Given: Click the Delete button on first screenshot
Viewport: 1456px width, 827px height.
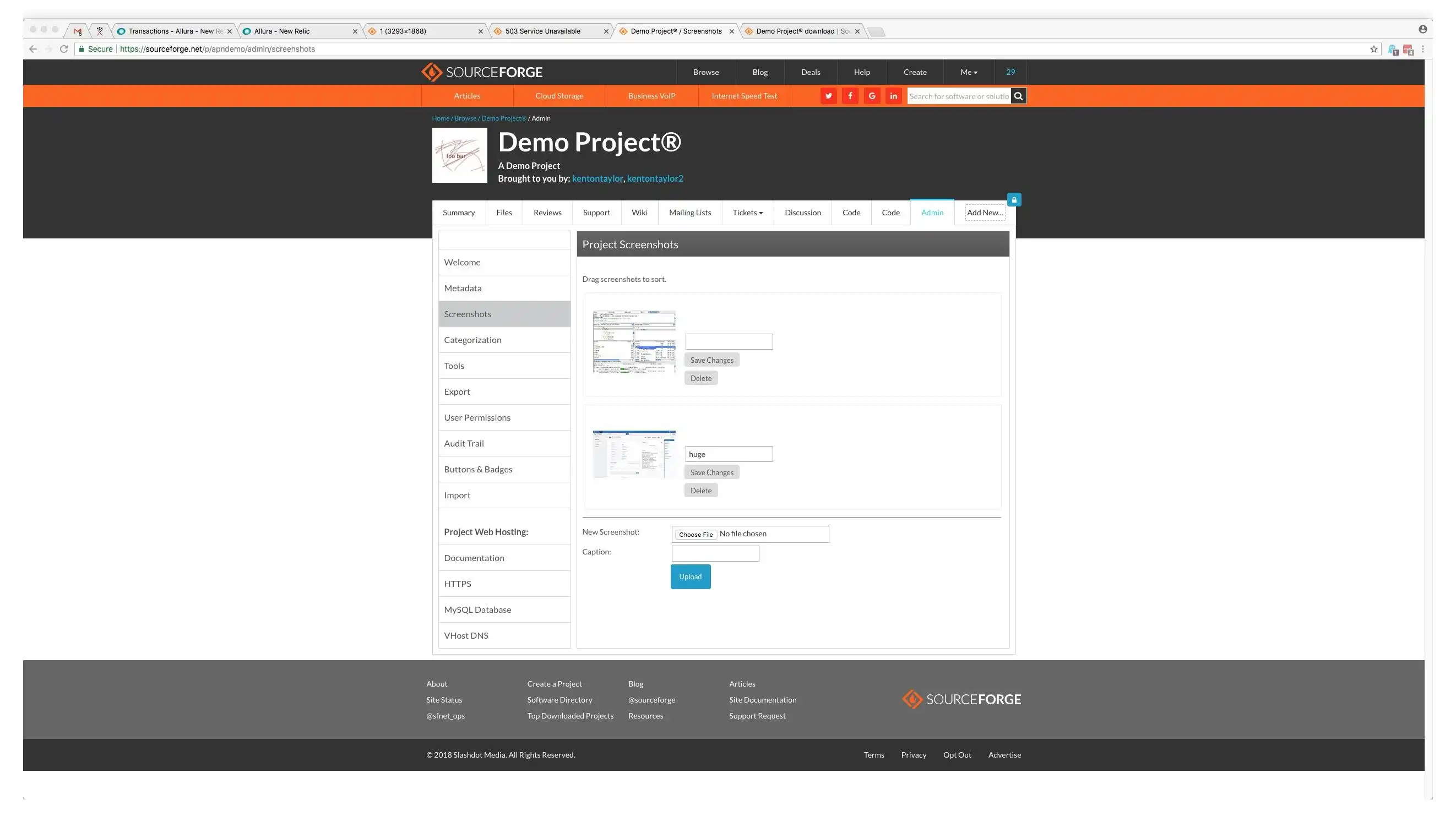Looking at the screenshot, I should coord(701,377).
